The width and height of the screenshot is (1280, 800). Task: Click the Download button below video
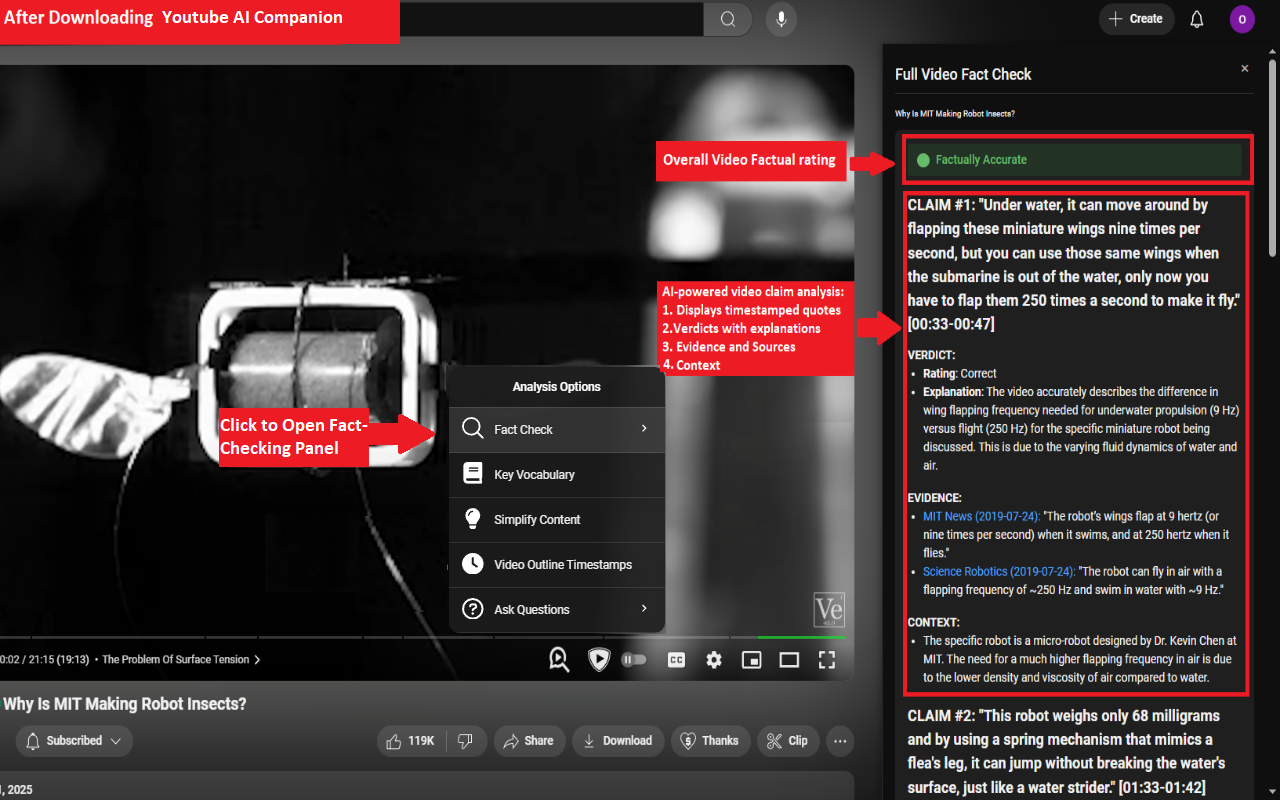coord(618,741)
